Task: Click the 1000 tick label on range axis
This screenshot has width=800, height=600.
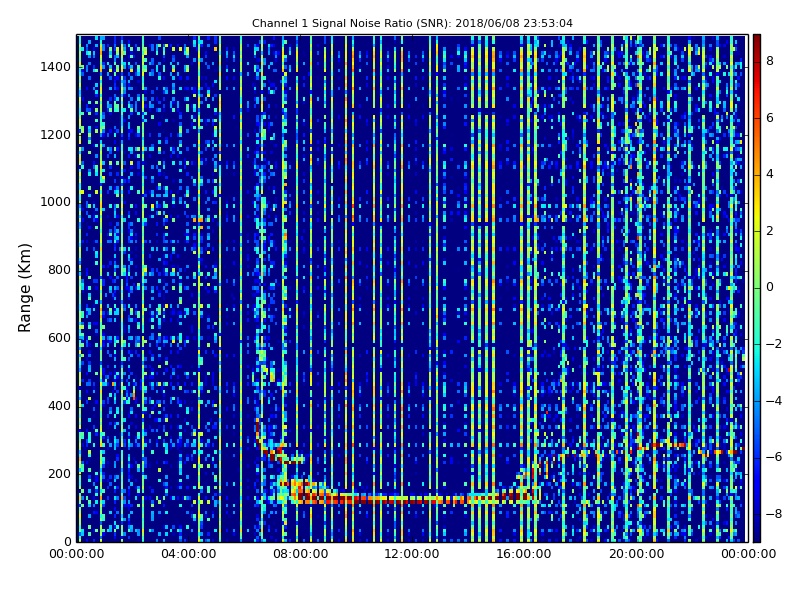Action: 56,202
